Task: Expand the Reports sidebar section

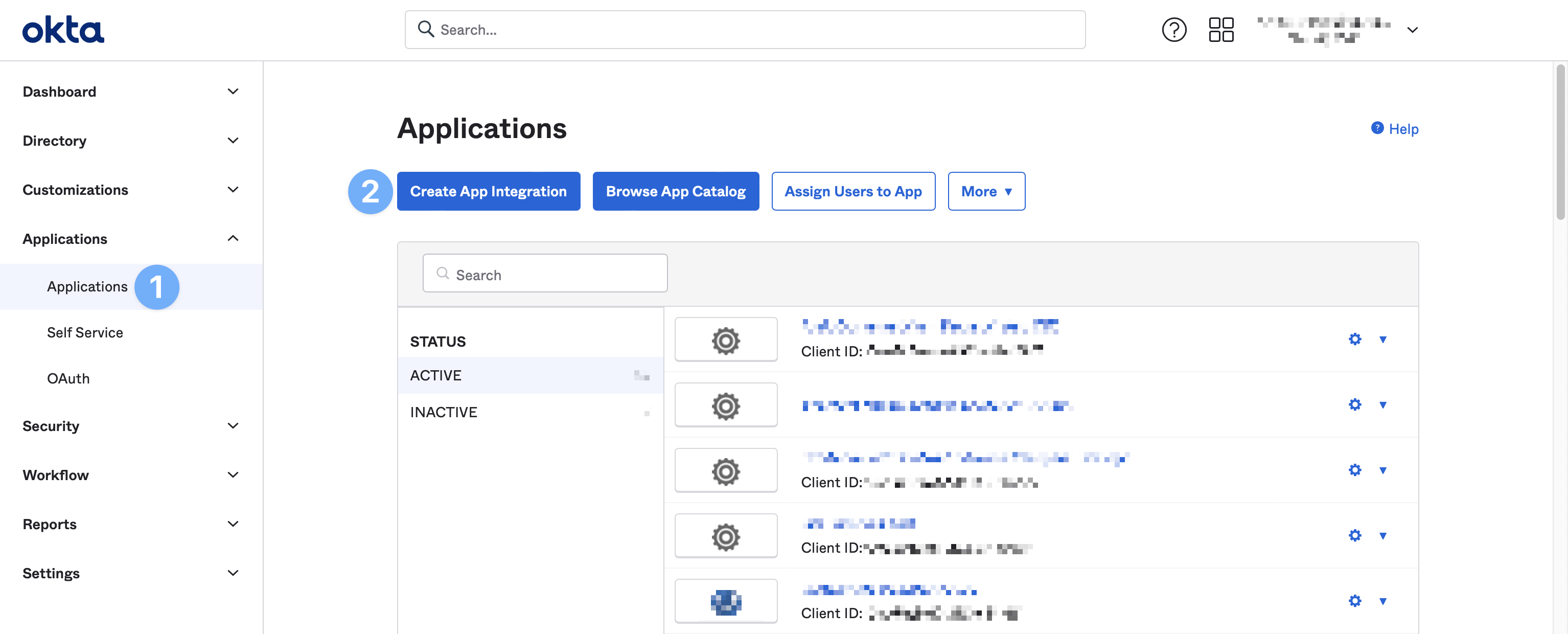Action: pos(233,524)
